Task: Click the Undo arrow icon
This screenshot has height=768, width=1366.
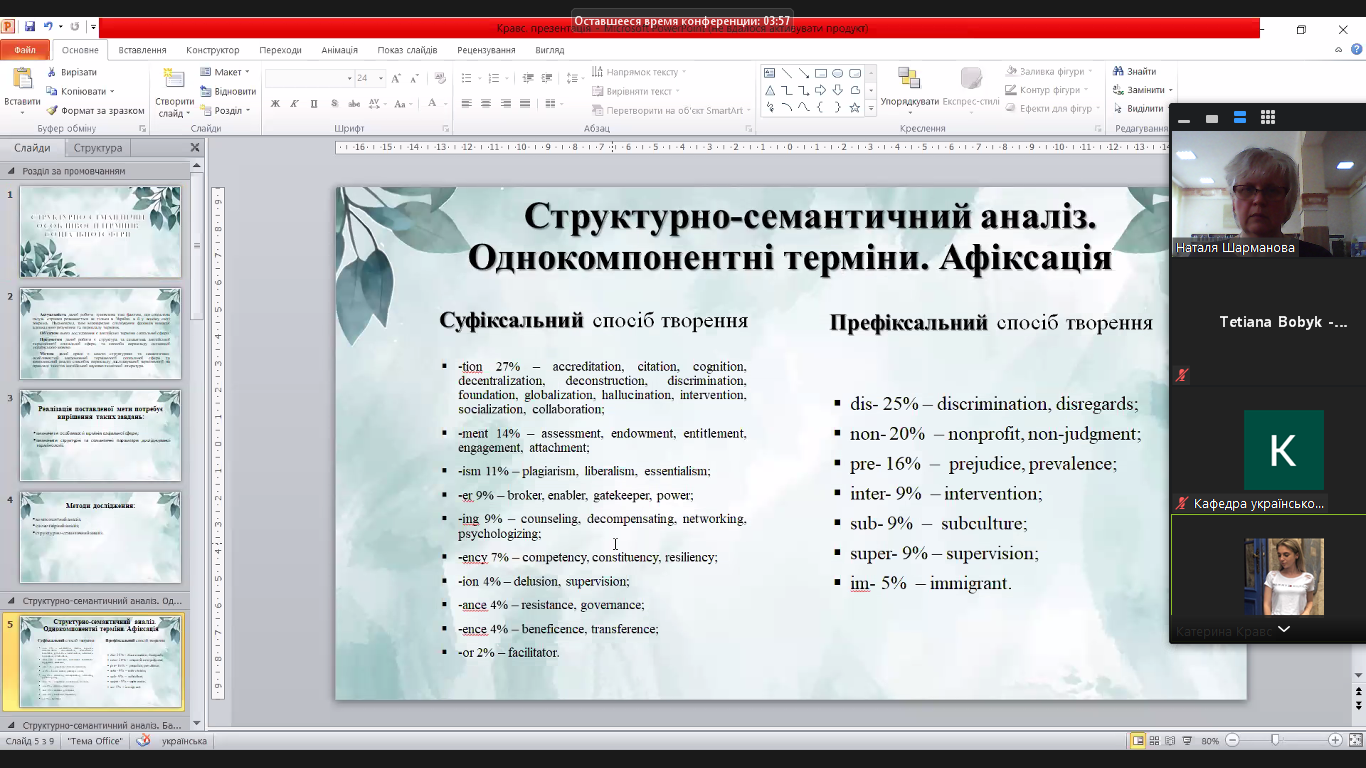Action: (48, 27)
